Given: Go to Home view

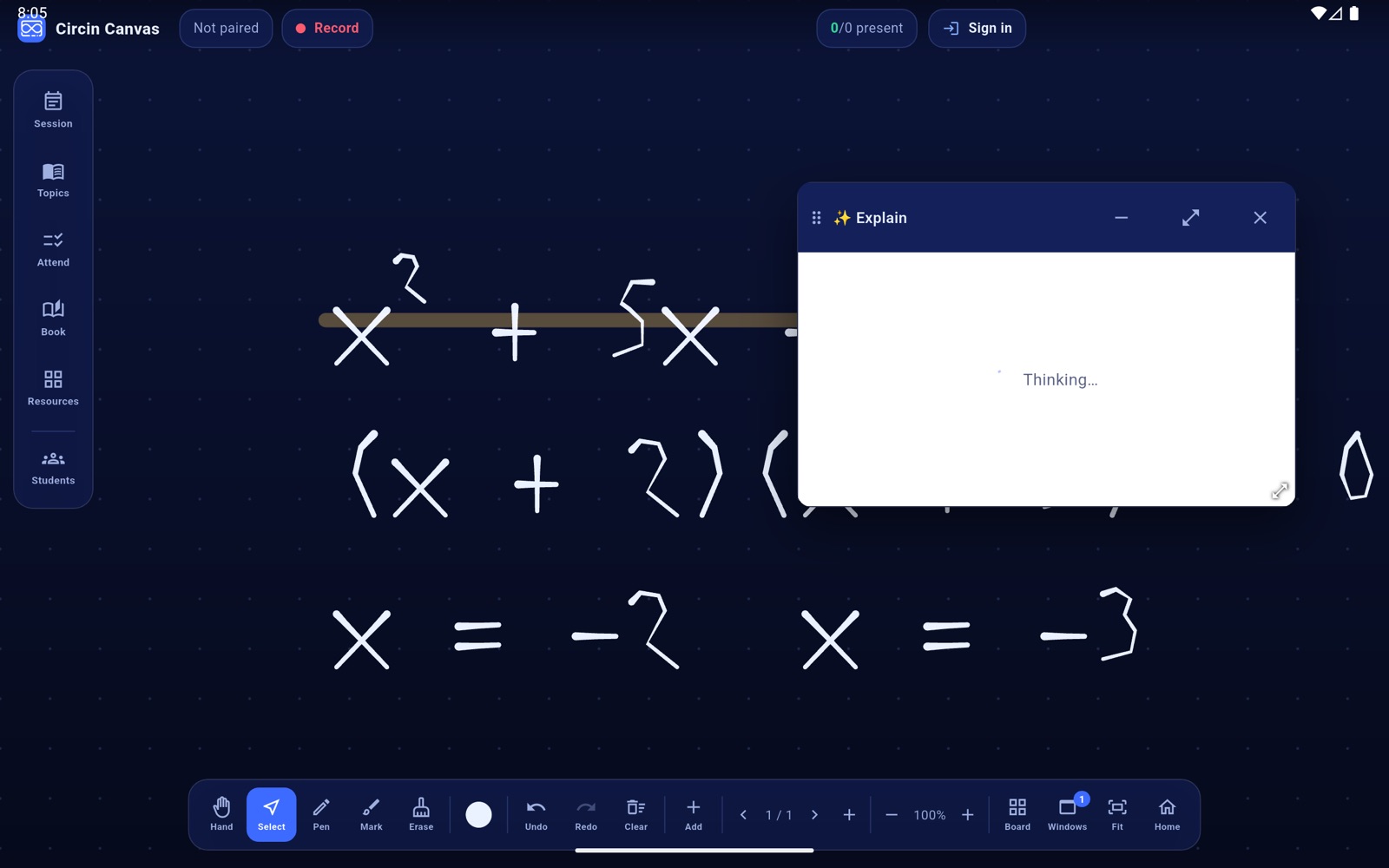Looking at the screenshot, I should [1167, 814].
